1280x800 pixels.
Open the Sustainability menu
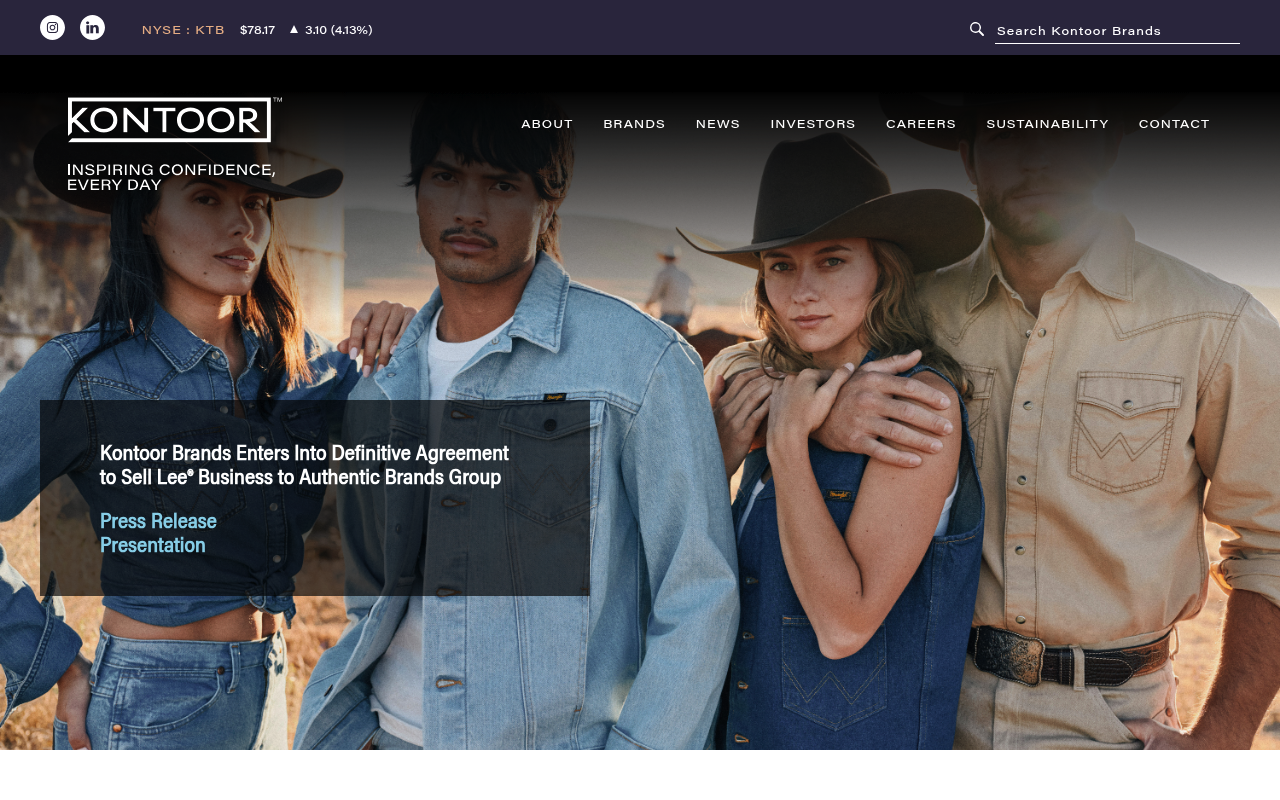(1047, 124)
